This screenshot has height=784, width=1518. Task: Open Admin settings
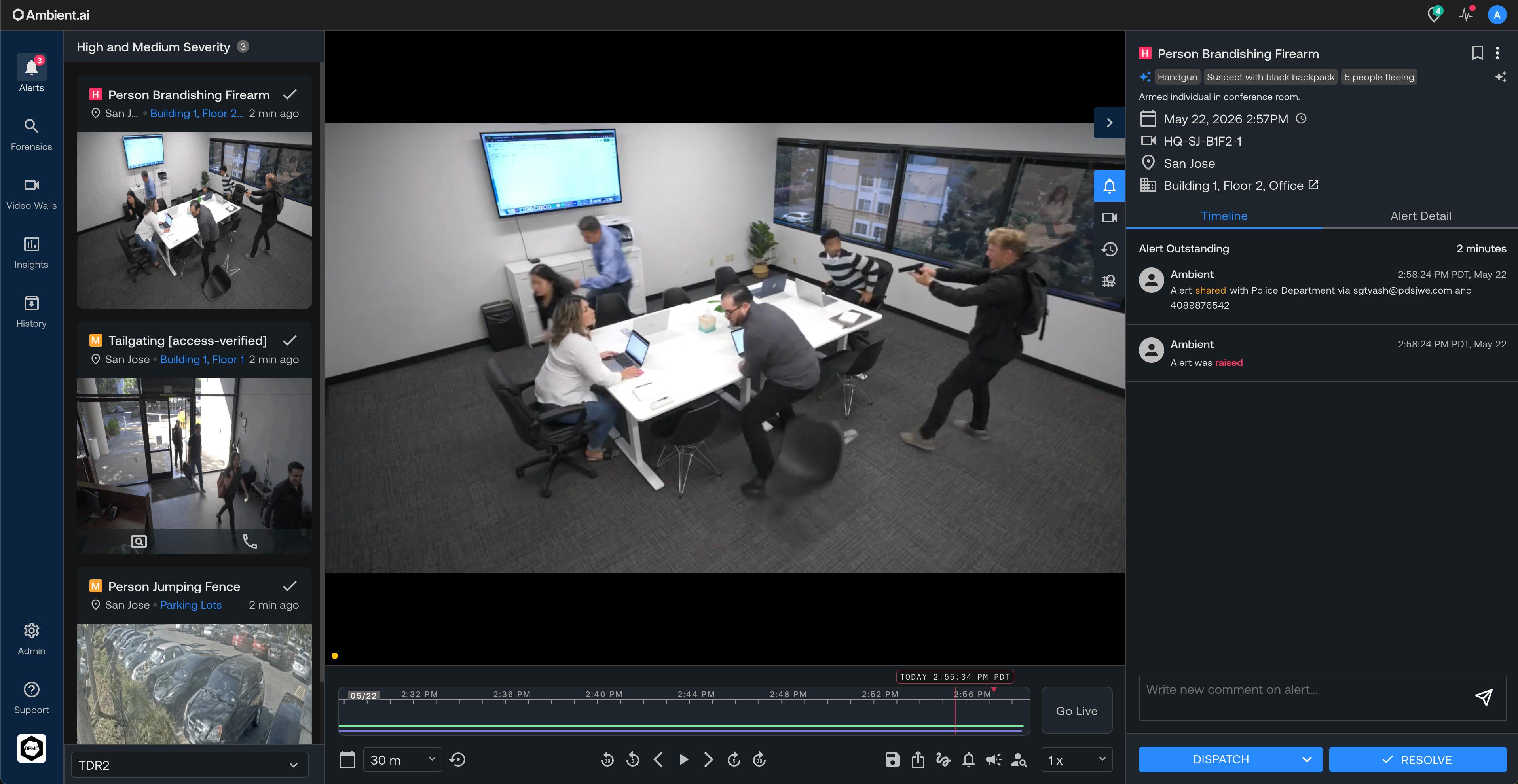pos(31,639)
